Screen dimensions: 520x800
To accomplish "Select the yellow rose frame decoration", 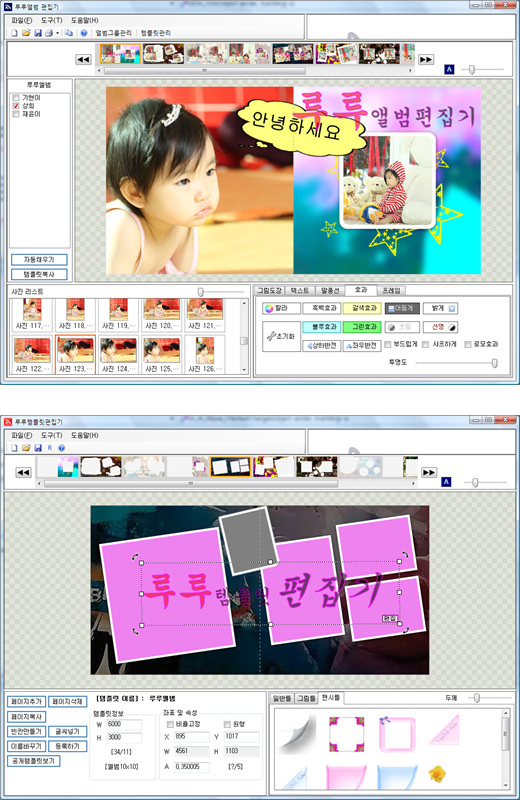I will [437, 774].
